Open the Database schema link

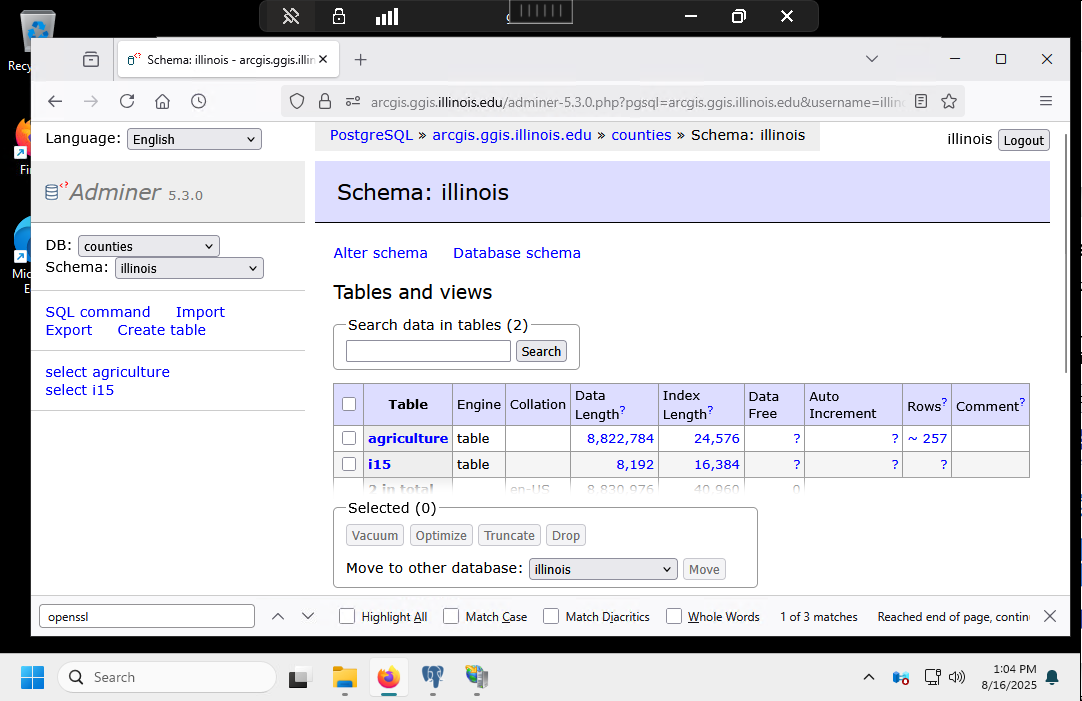pos(516,253)
